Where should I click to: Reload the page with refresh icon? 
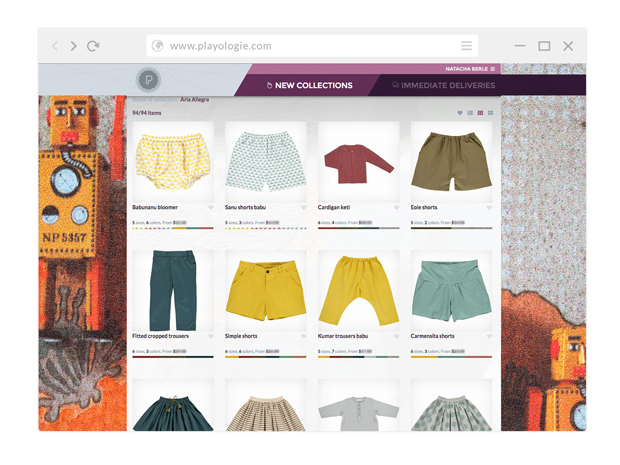(93, 46)
